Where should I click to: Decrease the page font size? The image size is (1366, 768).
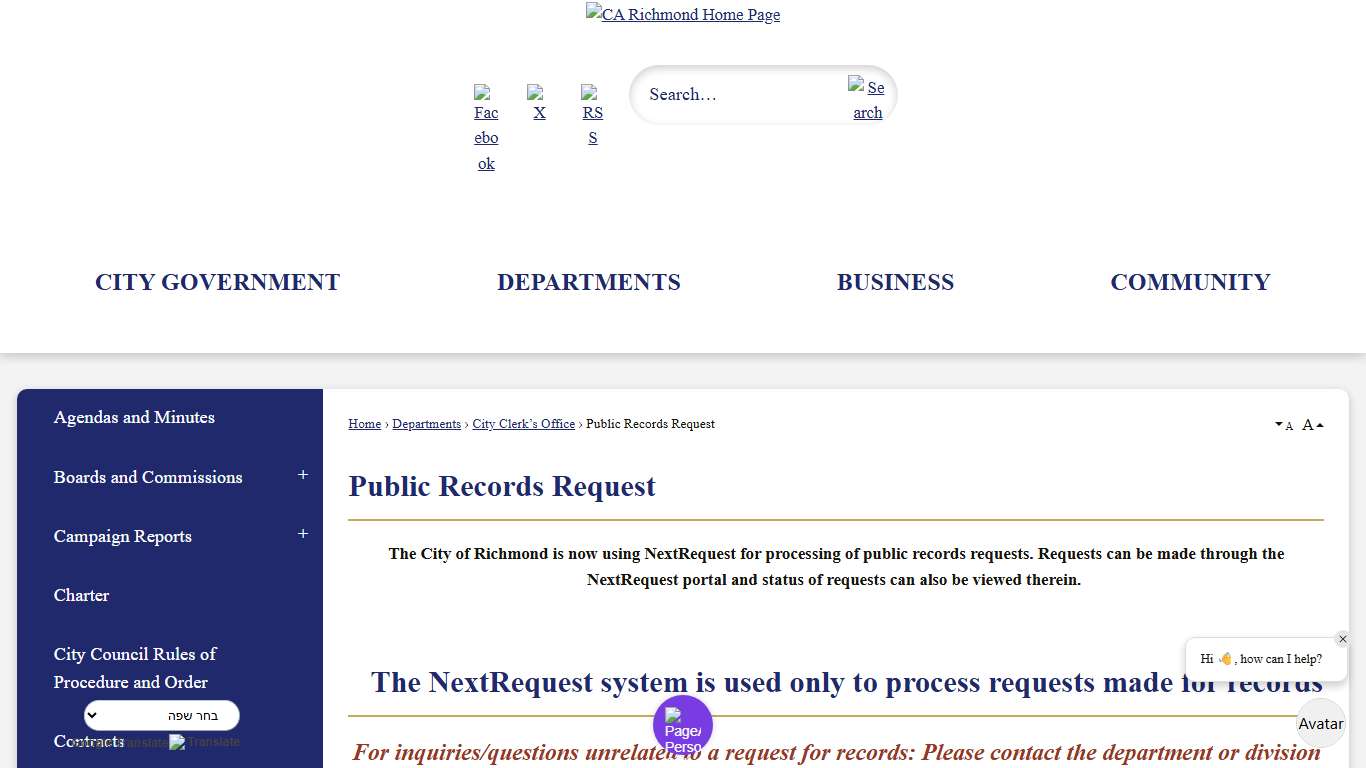point(1283,424)
